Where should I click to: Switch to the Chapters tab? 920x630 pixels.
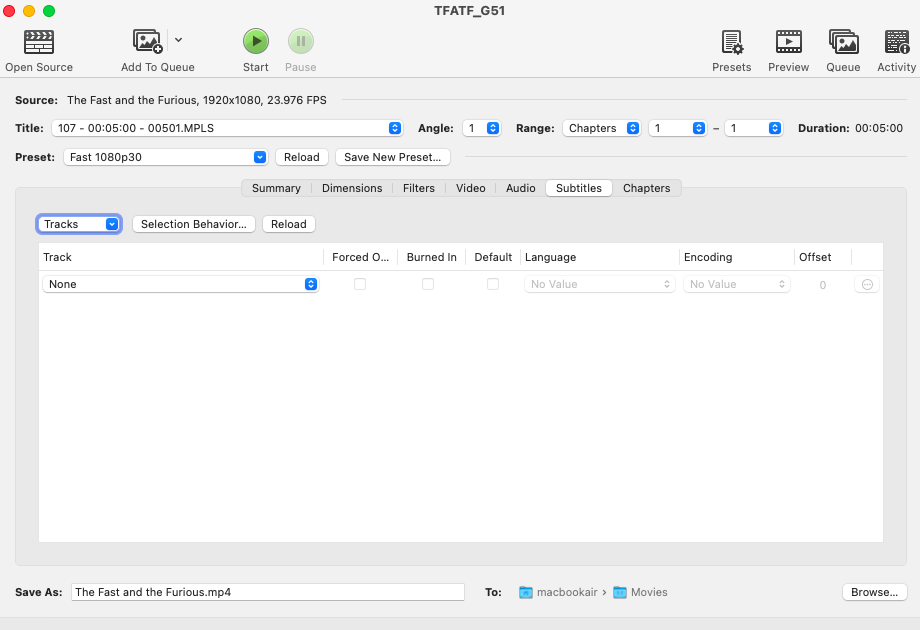coord(646,188)
